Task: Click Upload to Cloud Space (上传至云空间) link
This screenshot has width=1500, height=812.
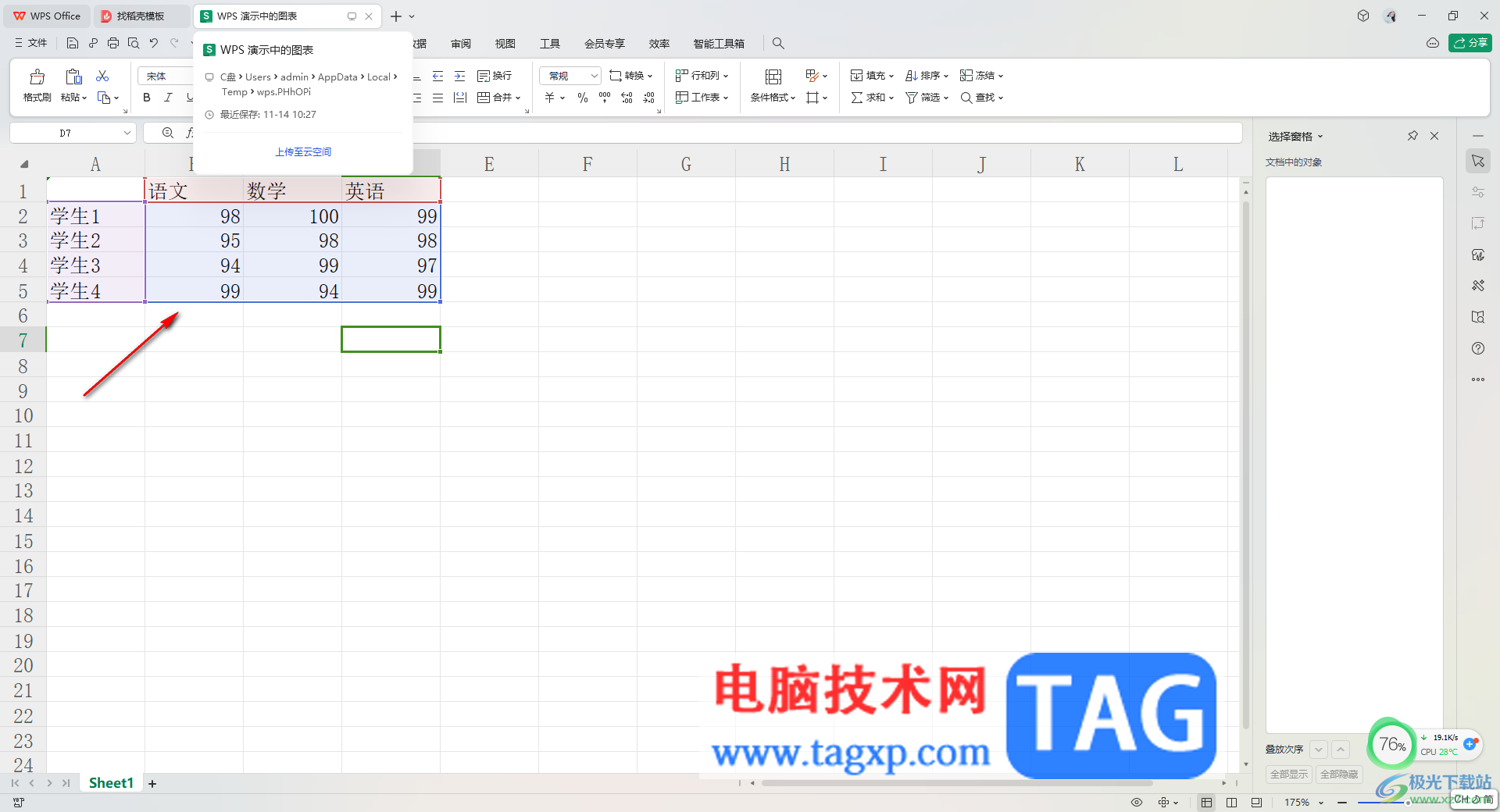Action: [x=303, y=152]
